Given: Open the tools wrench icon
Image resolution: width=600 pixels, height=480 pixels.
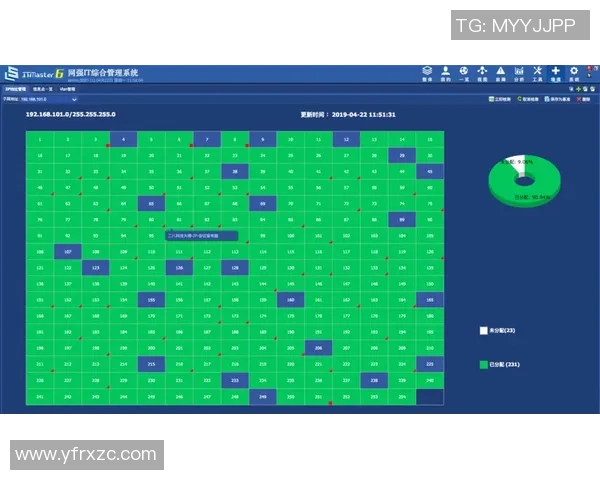Looking at the screenshot, I should [x=538, y=71].
